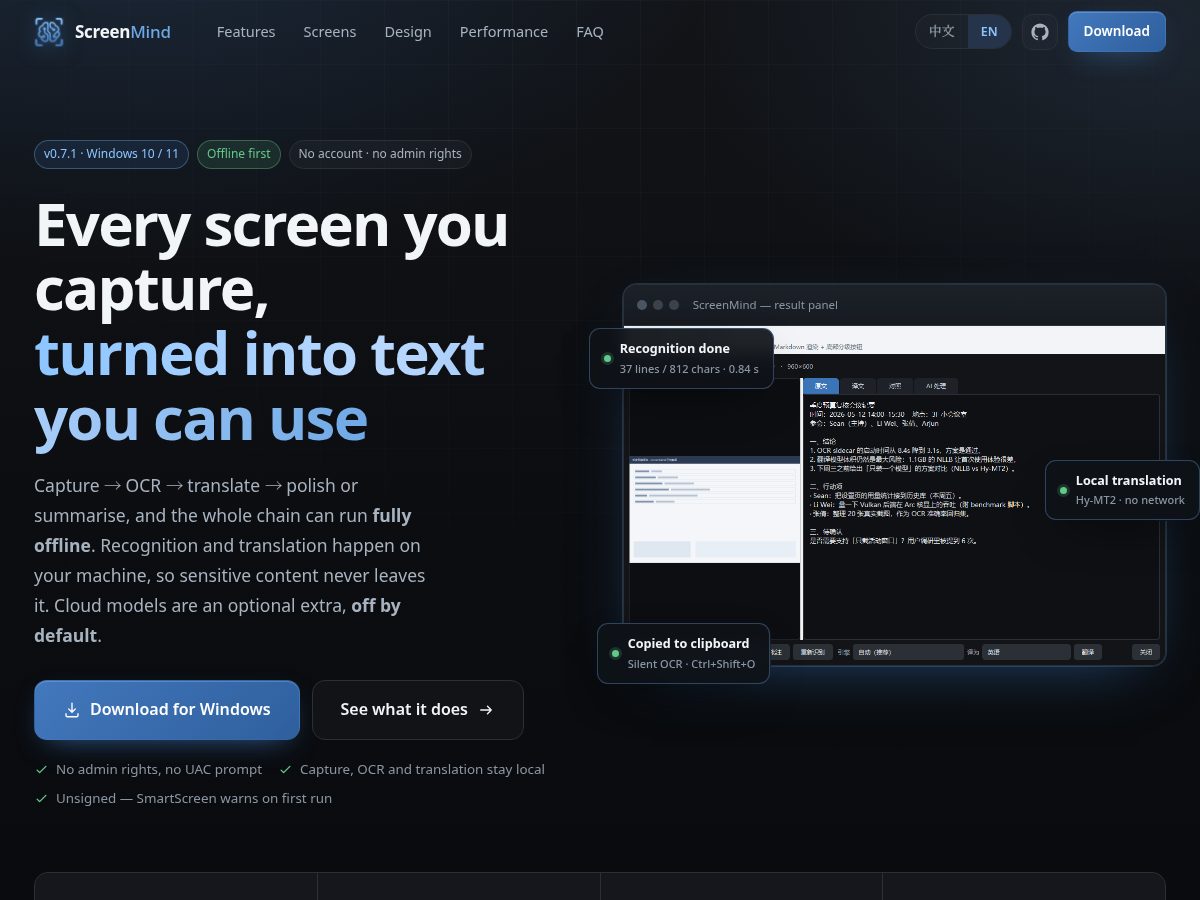Switch language to 中文
Image resolution: width=1200 pixels, height=900 pixels.
(942, 31)
